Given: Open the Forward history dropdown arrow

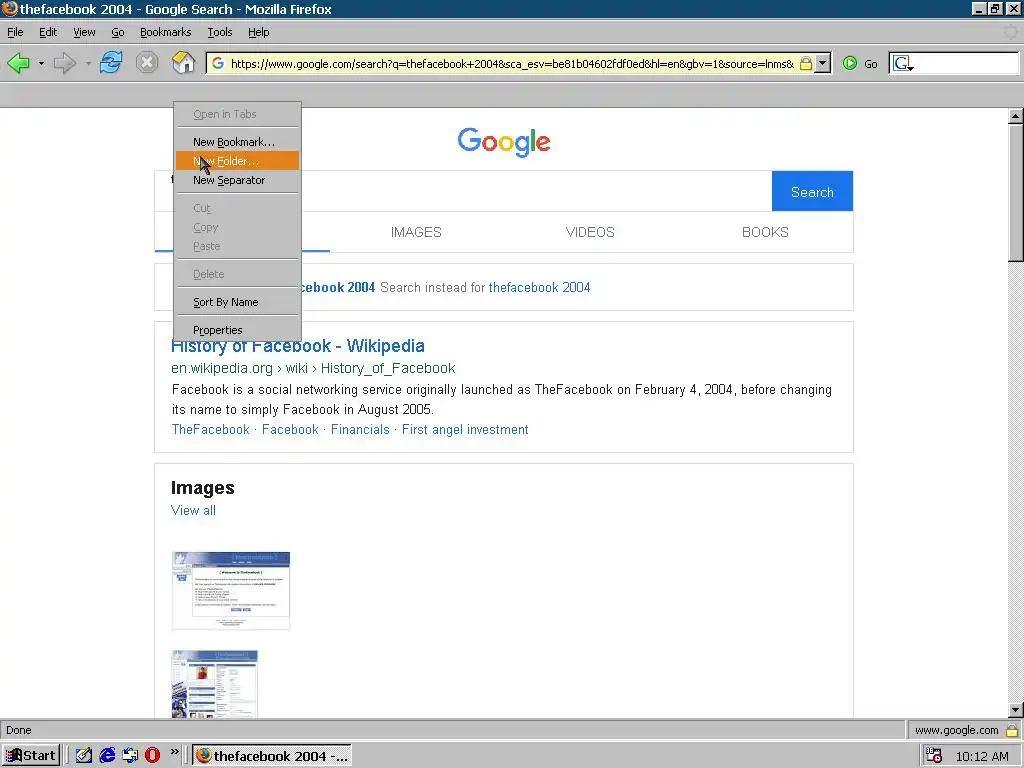Looking at the screenshot, I should [88, 64].
